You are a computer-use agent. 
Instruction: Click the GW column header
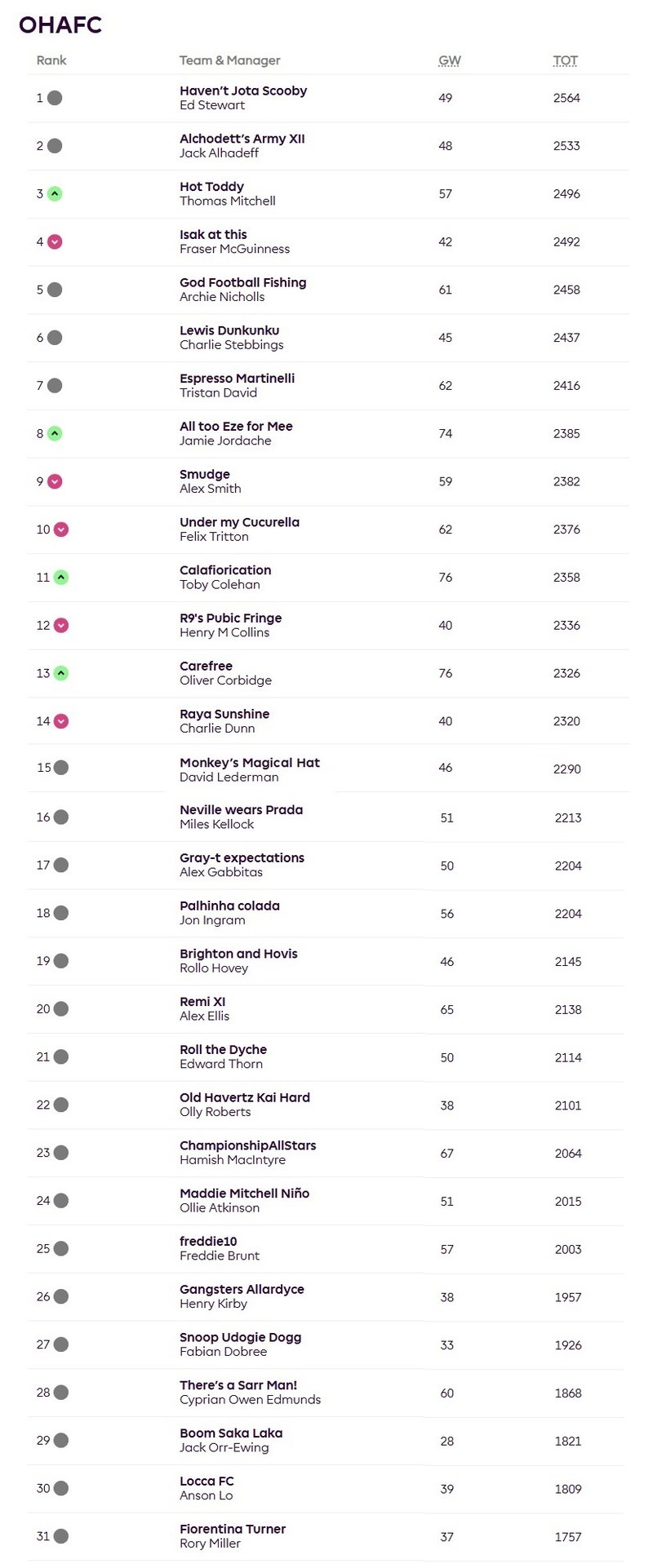click(450, 60)
